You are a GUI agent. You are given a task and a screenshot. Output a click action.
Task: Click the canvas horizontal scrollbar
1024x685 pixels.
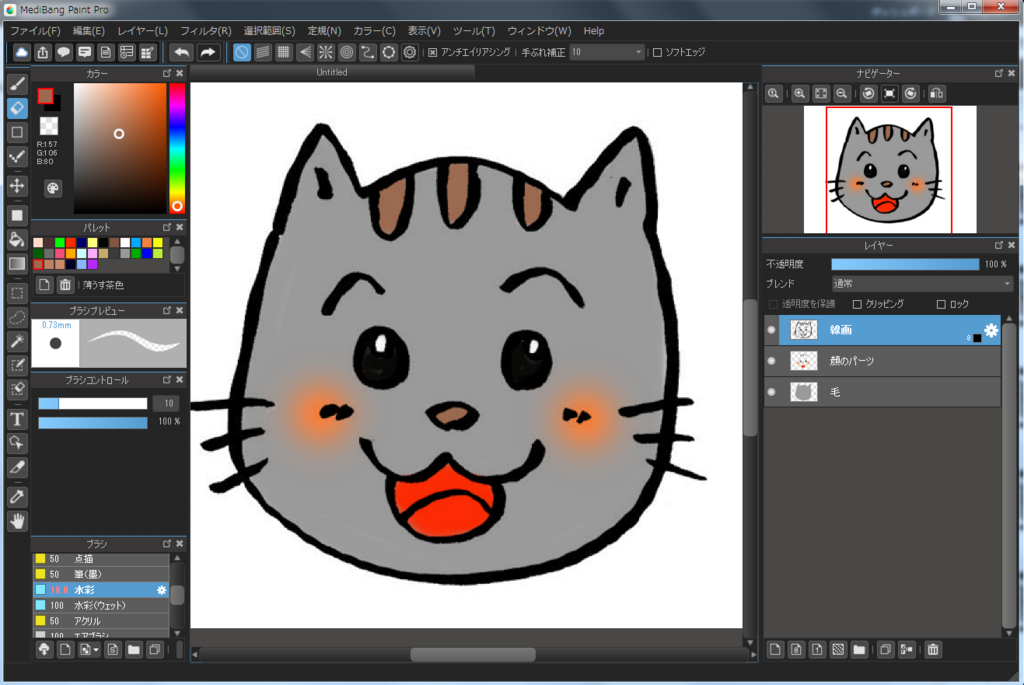(473, 654)
